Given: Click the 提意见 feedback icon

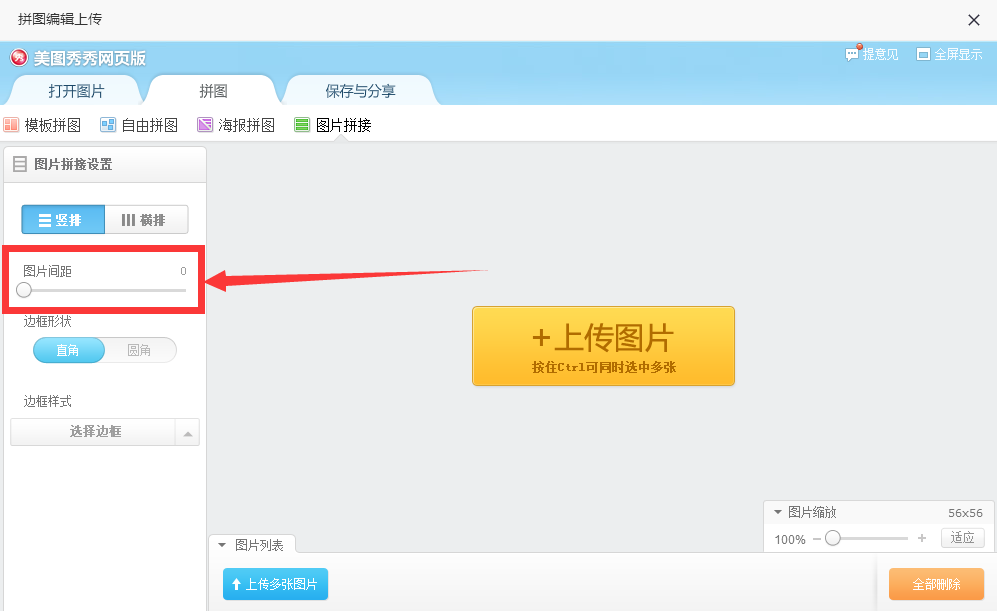Looking at the screenshot, I should click(x=853, y=54).
